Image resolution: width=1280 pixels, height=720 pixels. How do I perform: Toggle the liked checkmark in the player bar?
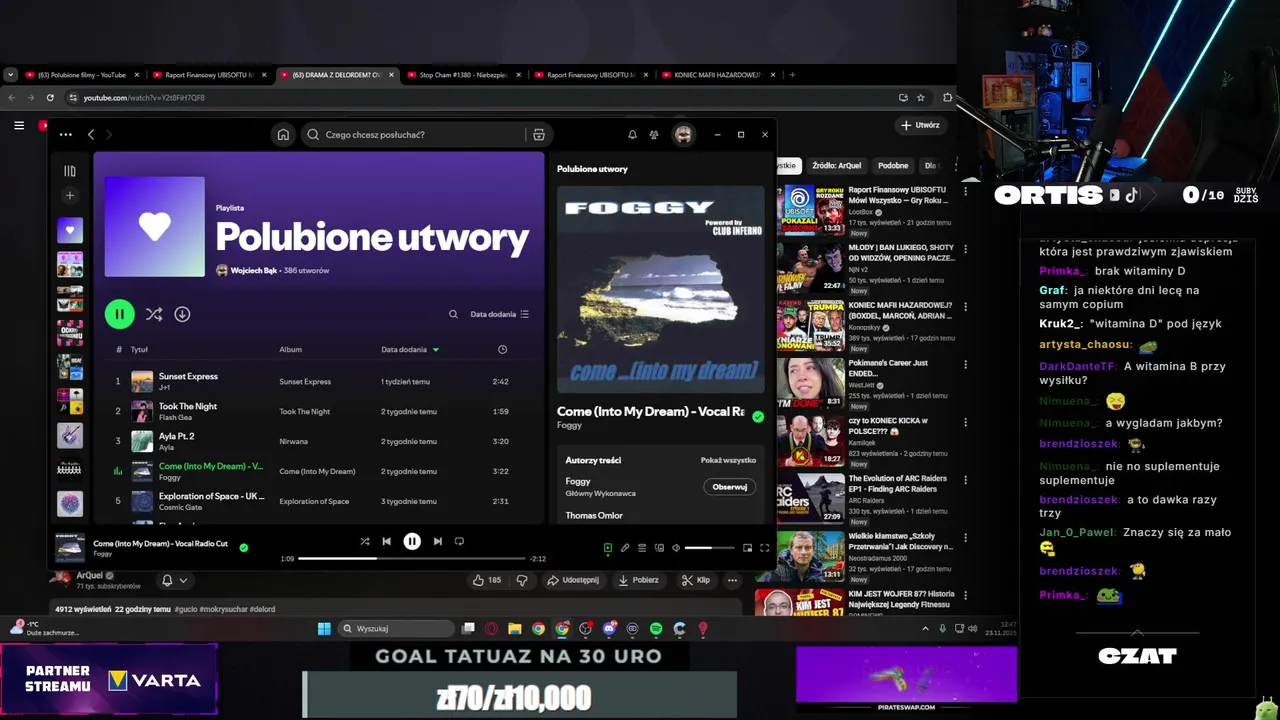coord(243,547)
